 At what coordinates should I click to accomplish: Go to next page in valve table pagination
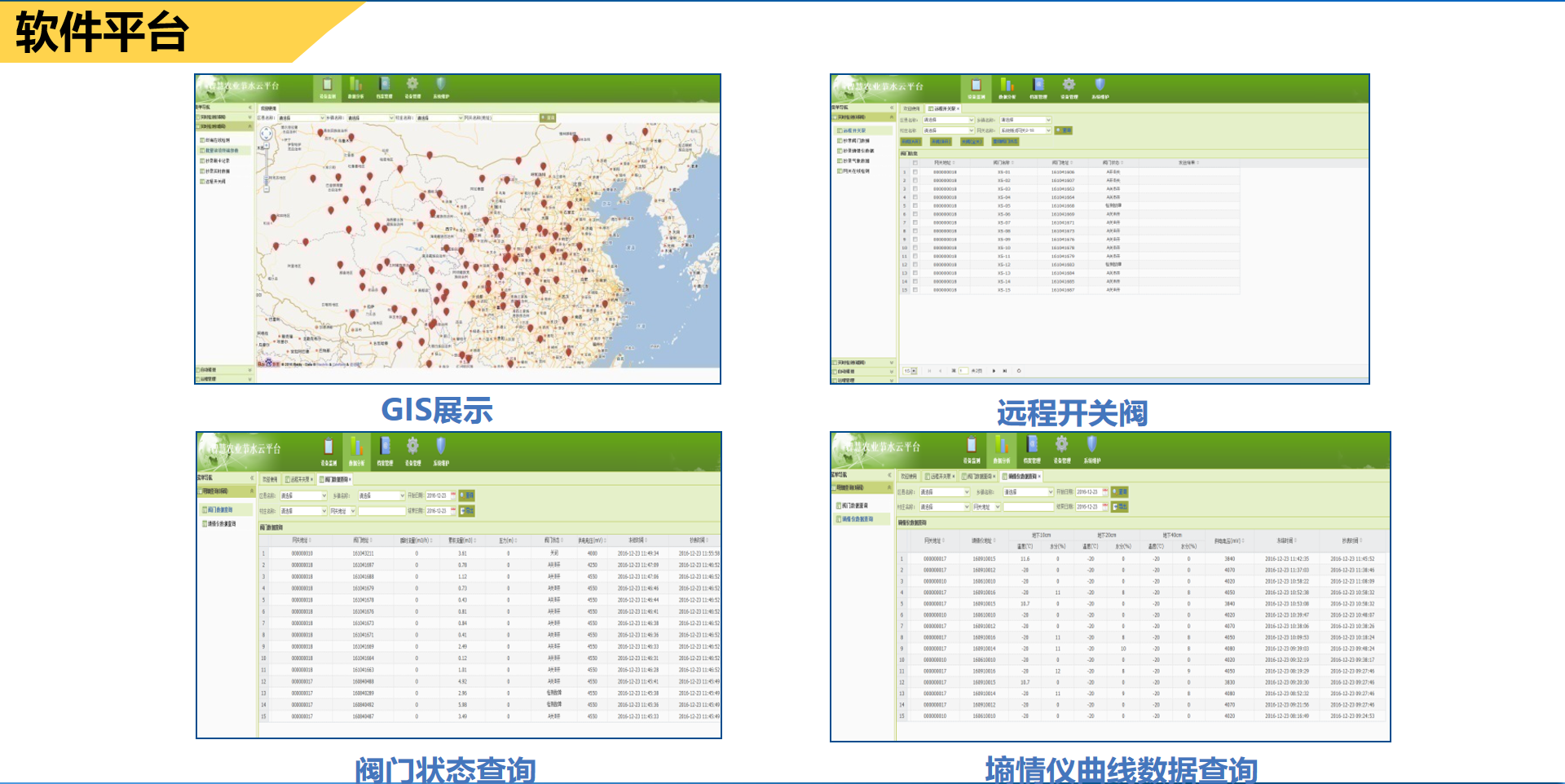pyautogui.click(x=994, y=371)
